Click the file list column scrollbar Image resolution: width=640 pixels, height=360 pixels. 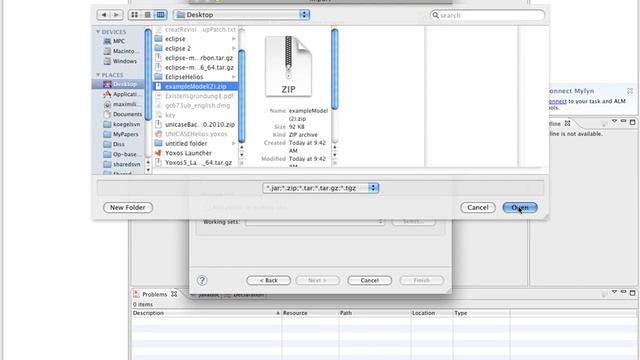[242, 96]
